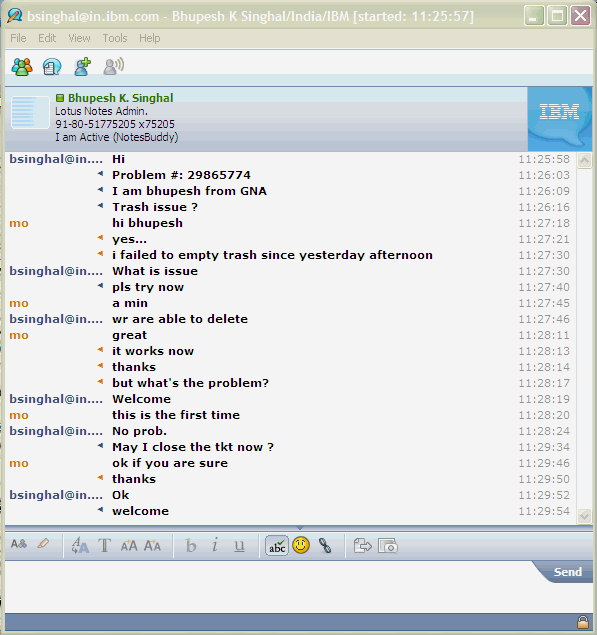597x635 pixels.
Task: Select the highlighter pen tool
Action: [x=43, y=543]
